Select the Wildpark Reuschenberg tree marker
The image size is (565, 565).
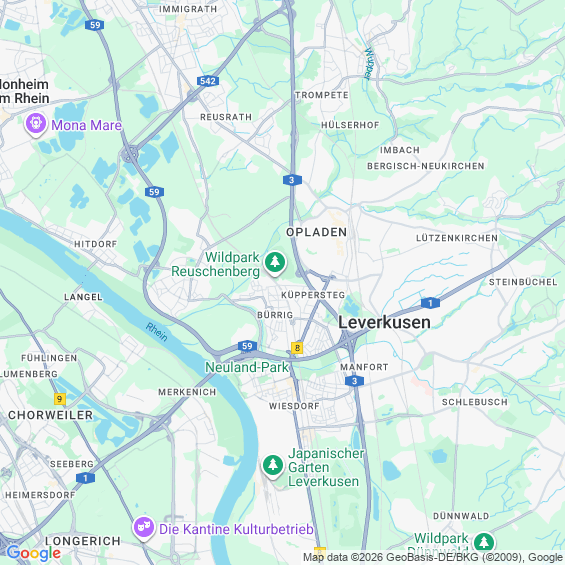[x=275, y=263]
